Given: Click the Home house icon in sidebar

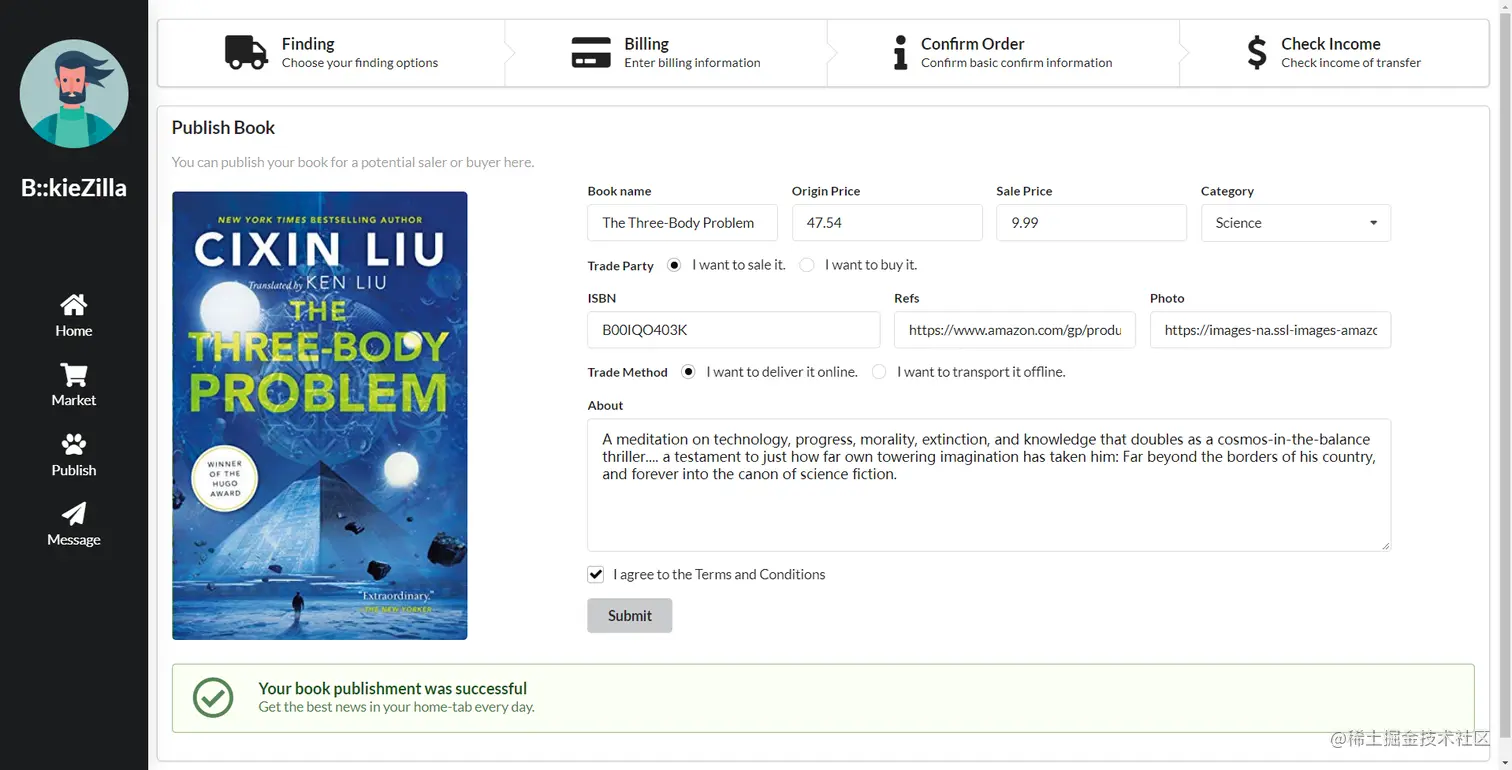Looking at the screenshot, I should 74,305.
